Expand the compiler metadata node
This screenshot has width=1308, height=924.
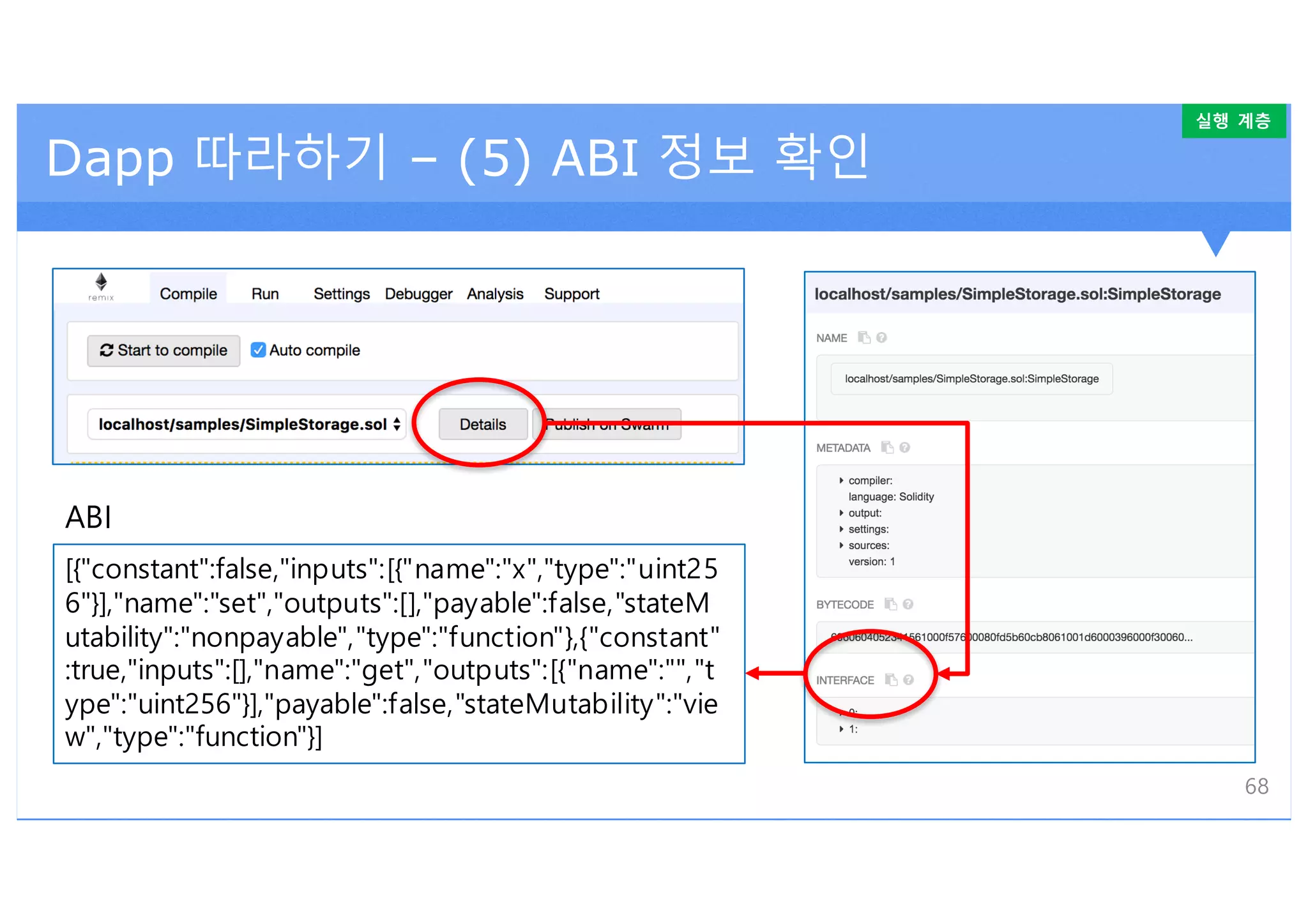841,480
